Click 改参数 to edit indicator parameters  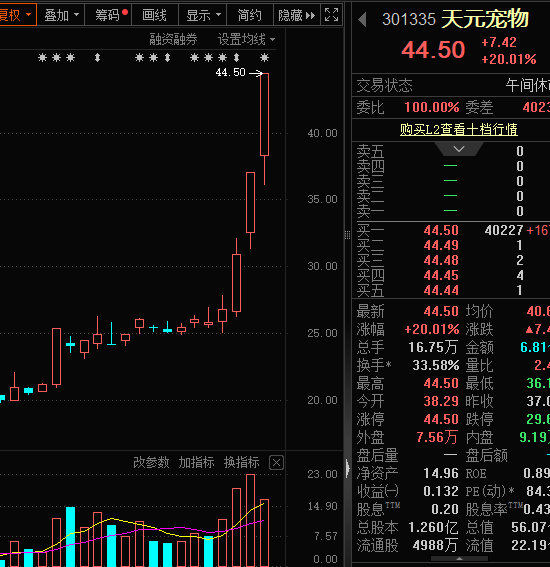pos(151,462)
